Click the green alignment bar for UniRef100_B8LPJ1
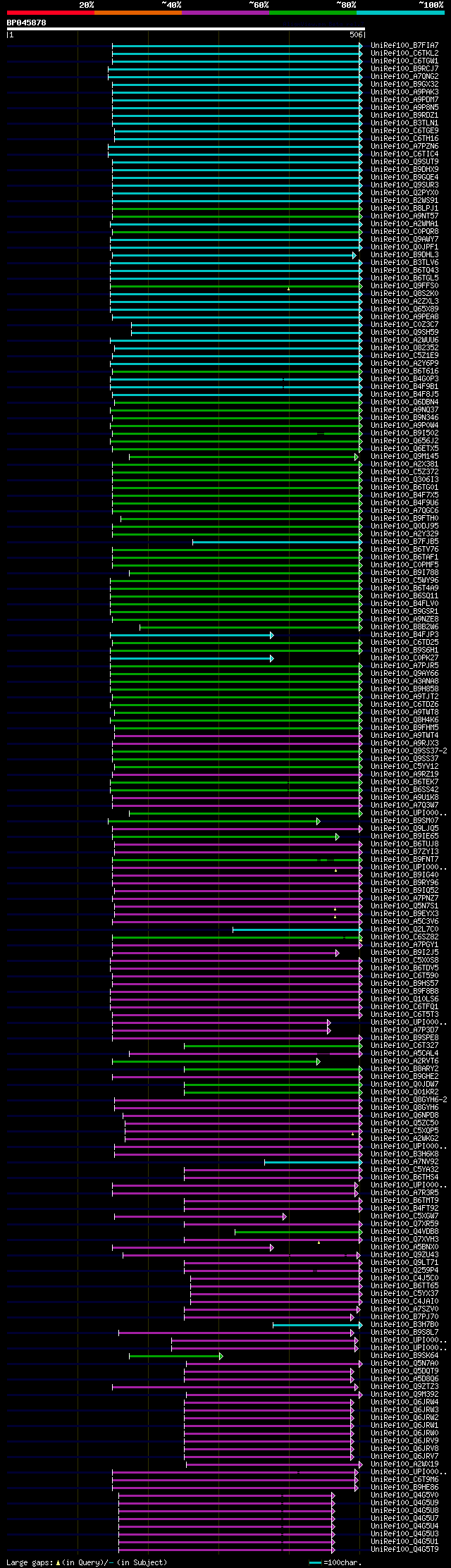 237,209
